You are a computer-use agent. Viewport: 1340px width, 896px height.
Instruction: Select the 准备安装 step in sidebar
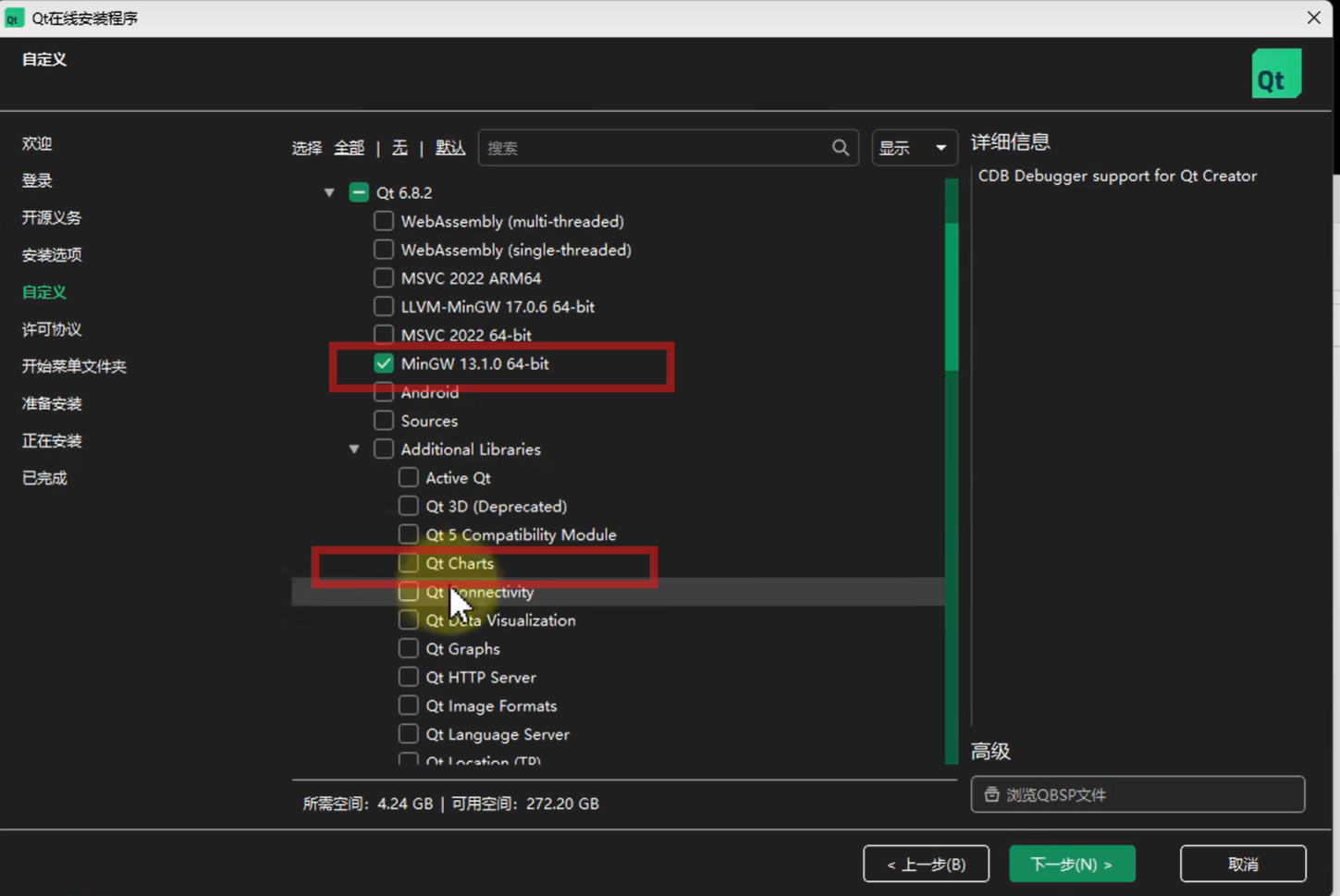tap(52, 403)
